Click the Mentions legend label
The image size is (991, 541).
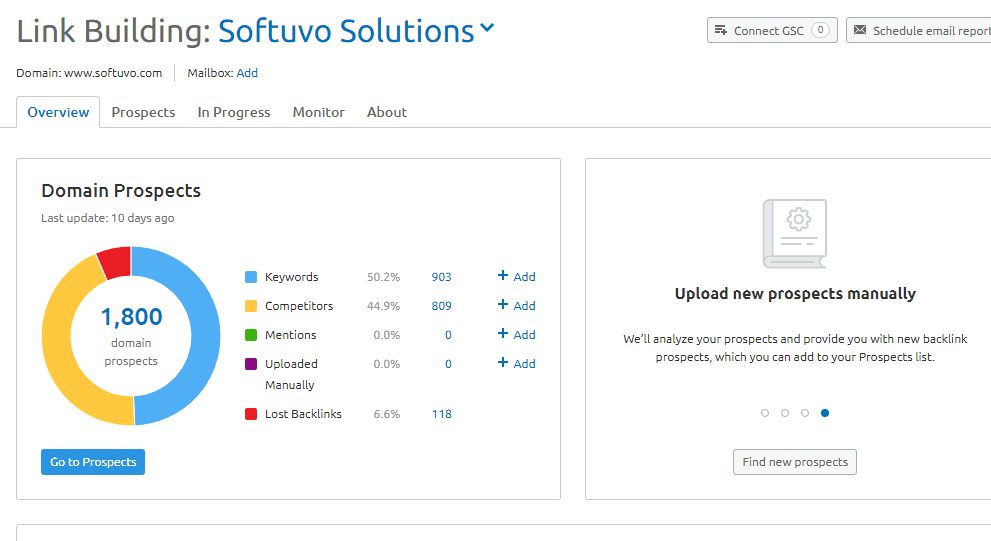291,335
